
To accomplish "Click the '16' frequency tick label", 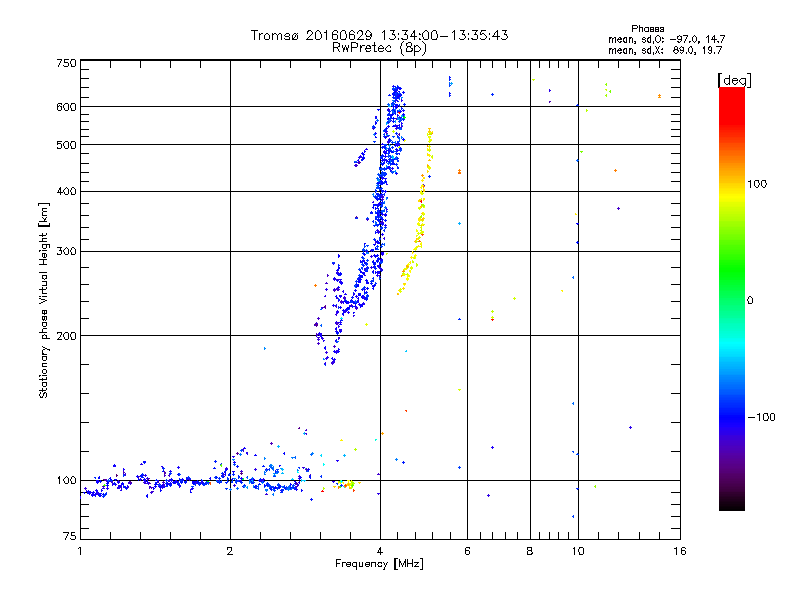I will click(680, 551).
